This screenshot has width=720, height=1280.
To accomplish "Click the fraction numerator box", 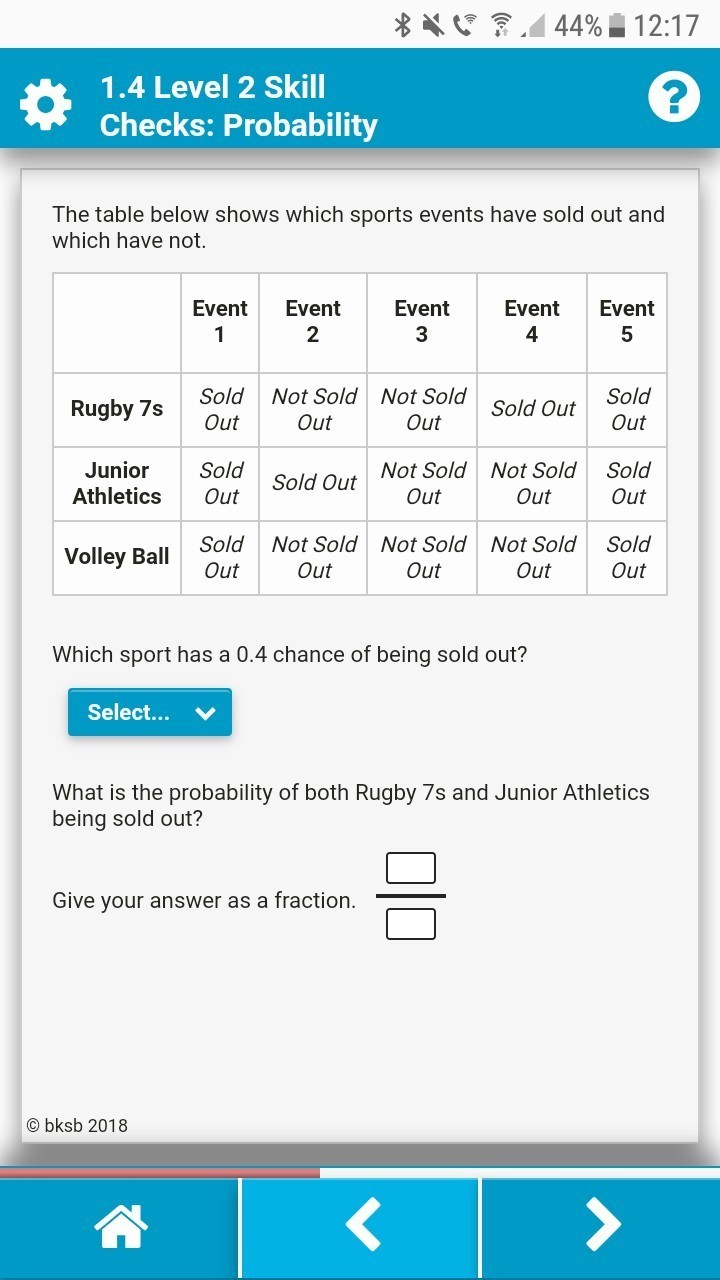I will (411, 868).
